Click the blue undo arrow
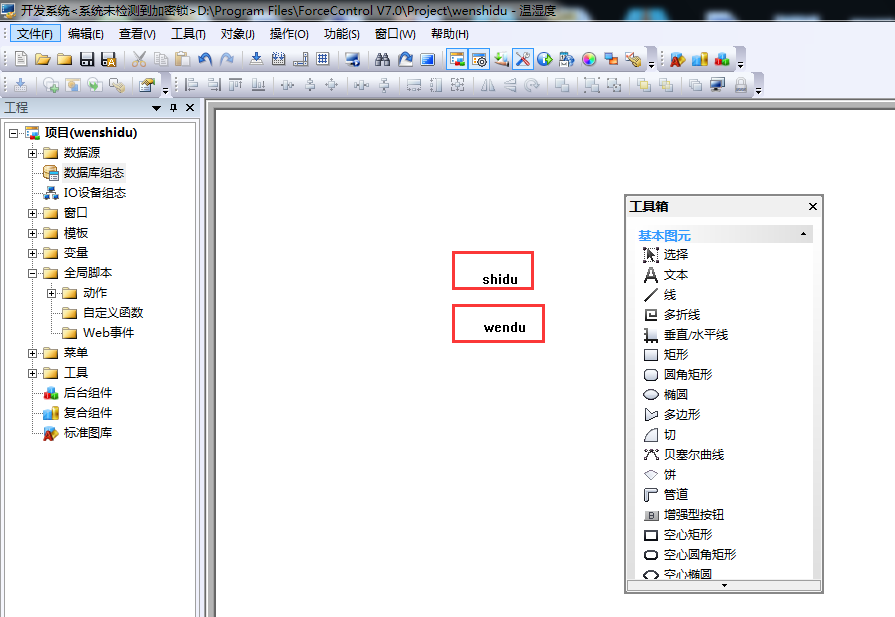 [x=205, y=59]
